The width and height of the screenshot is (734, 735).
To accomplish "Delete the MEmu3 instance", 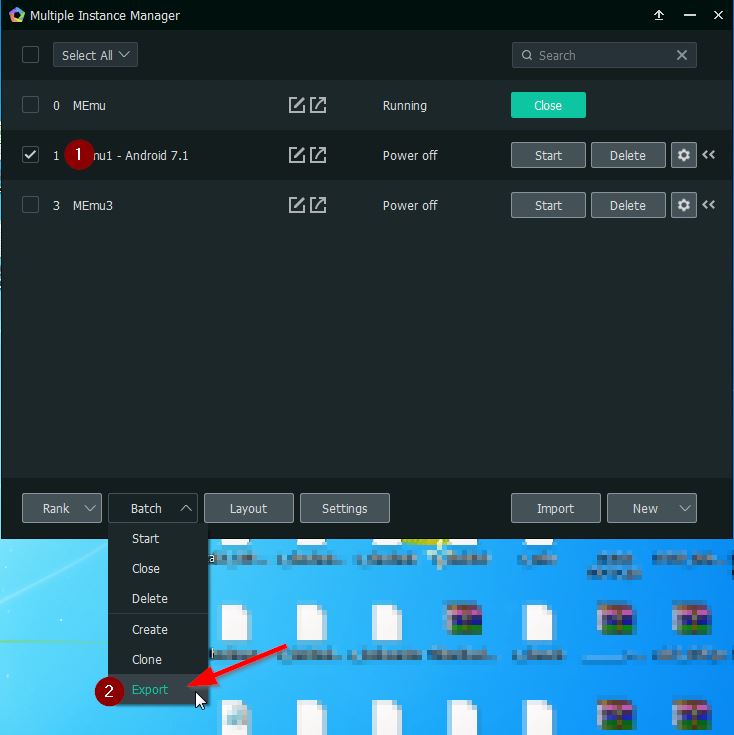I will point(628,205).
